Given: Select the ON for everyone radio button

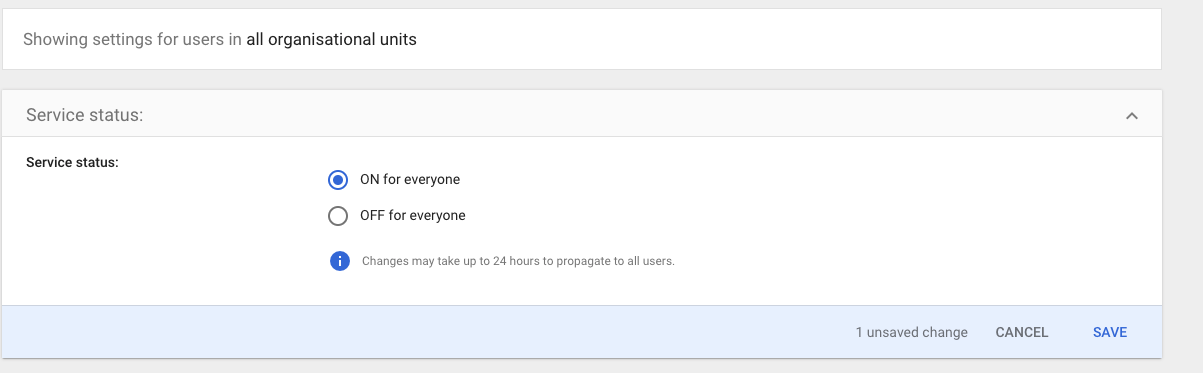Looking at the screenshot, I should click(338, 180).
